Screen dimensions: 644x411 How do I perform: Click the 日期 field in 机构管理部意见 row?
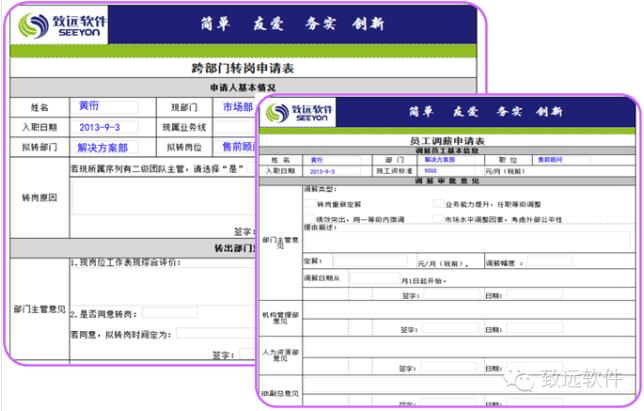point(535,328)
